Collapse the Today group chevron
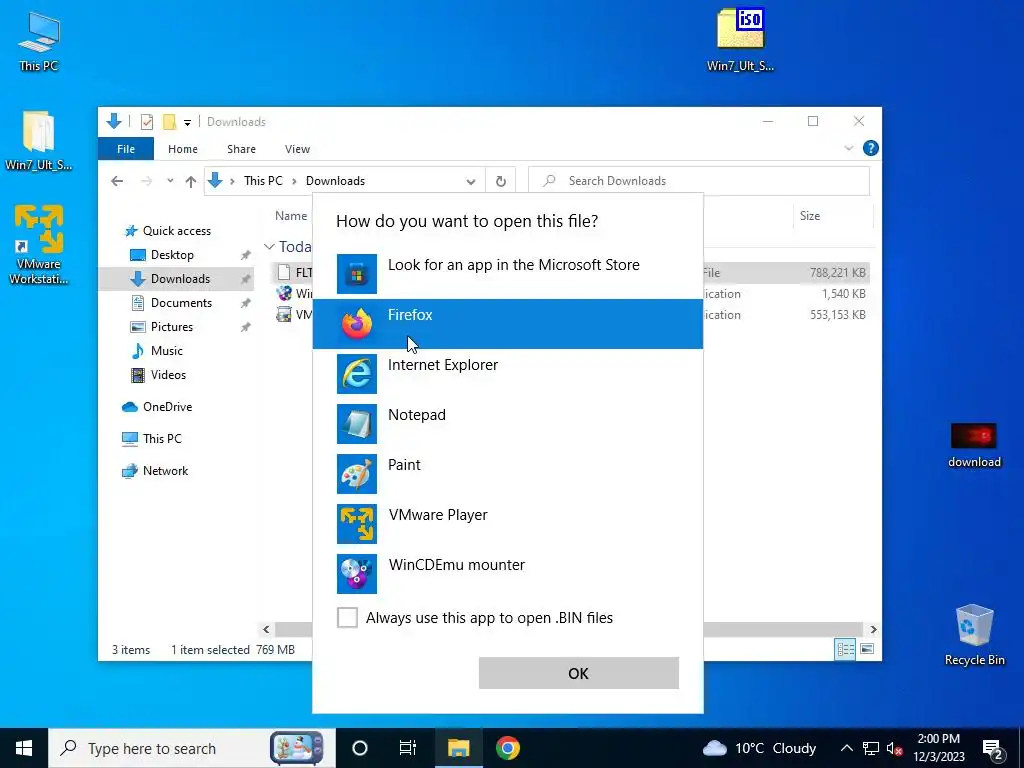The width and height of the screenshot is (1024, 768). [x=269, y=247]
